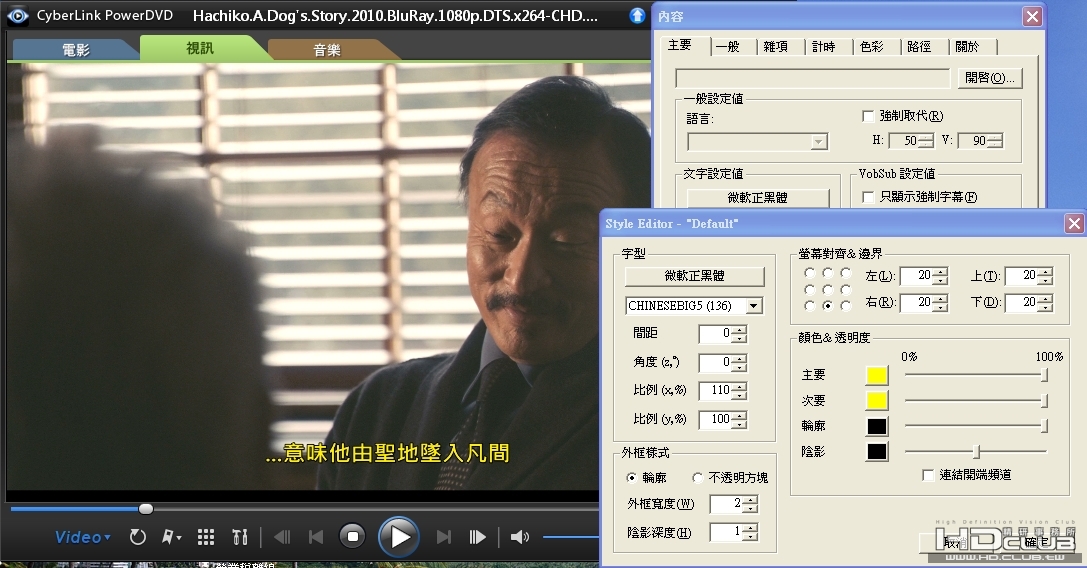The width and height of the screenshot is (1087, 568).
Task: Click the V position value field
Action: tap(973, 141)
